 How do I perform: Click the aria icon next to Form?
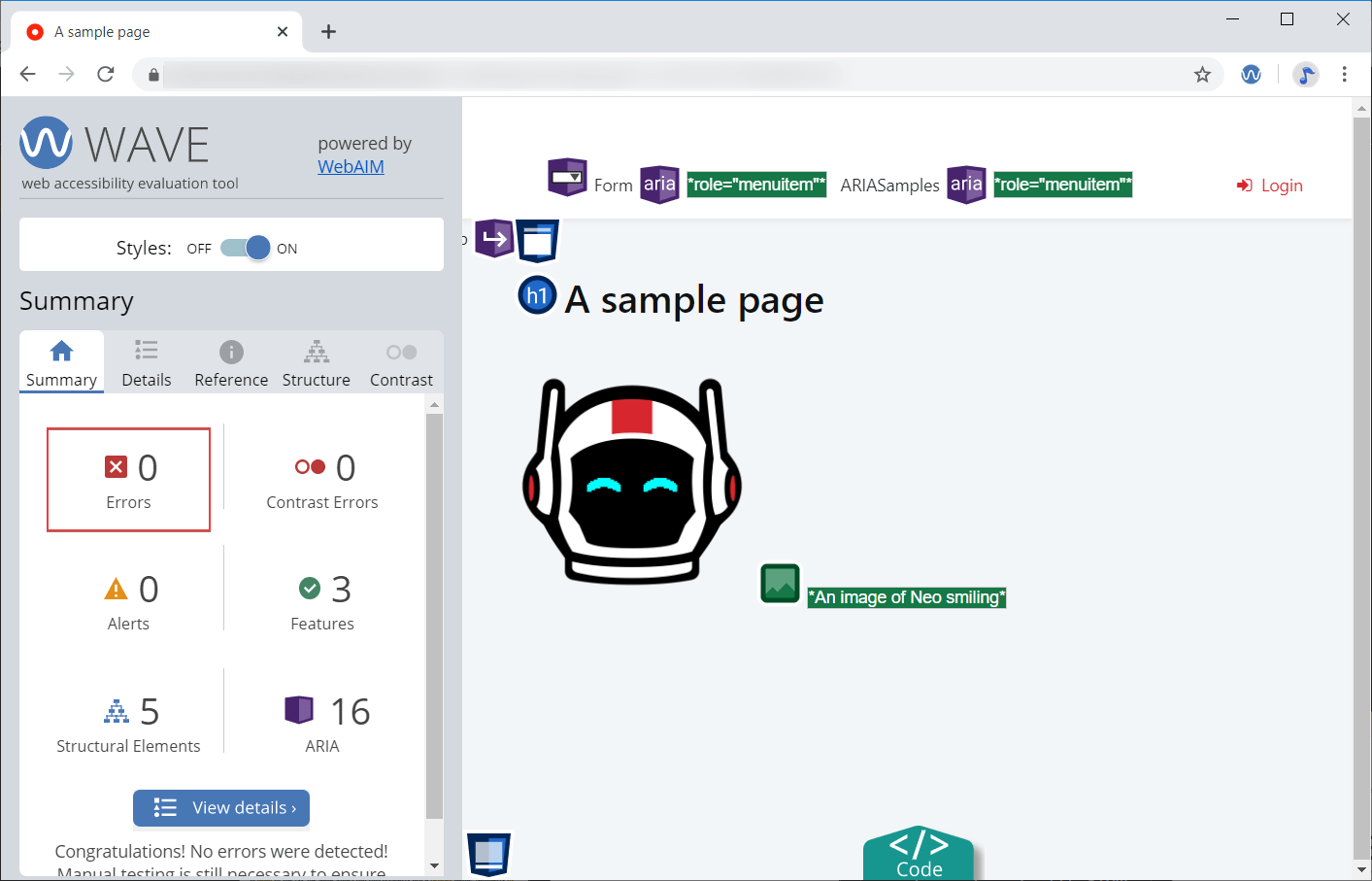[x=659, y=185]
